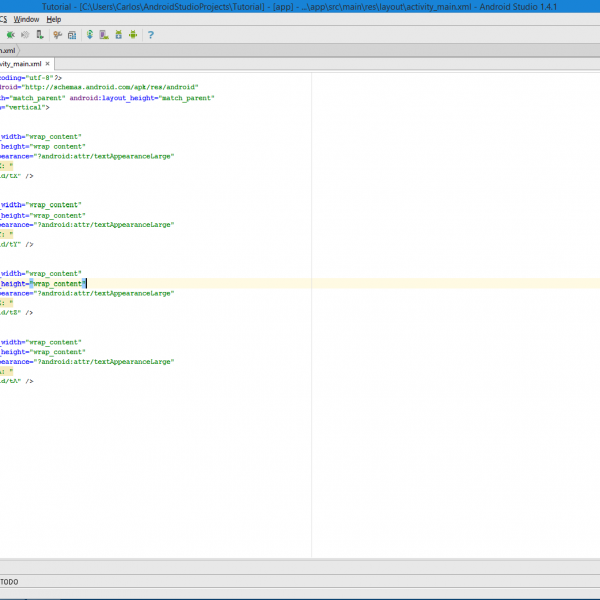Sync Project with Gradle Files icon
Image resolution: width=600 pixels, height=600 pixels.
pos(90,35)
